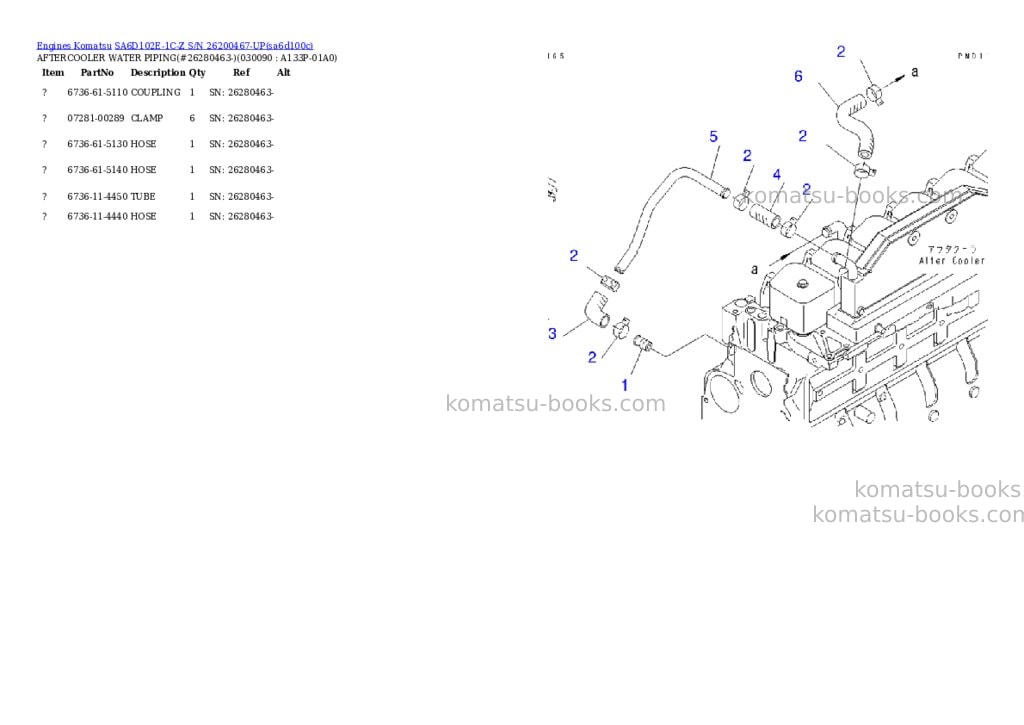Click the clamp quantity value 6
The width and height of the screenshot is (1024, 725).
(x=192, y=118)
